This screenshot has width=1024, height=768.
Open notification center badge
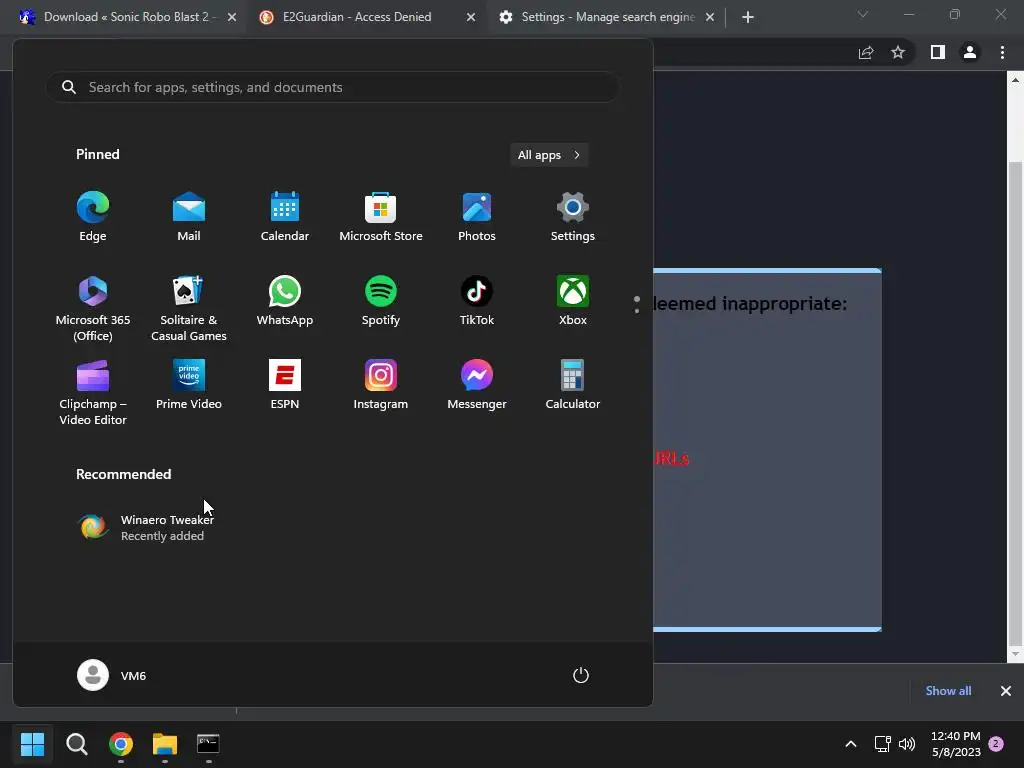click(x=996, y=744)
